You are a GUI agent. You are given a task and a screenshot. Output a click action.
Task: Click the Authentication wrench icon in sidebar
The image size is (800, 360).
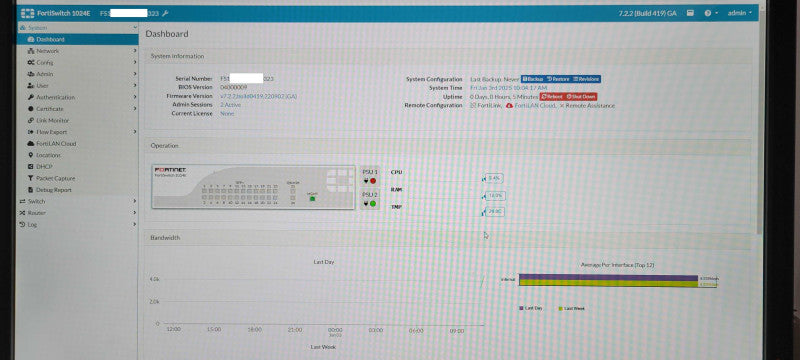click(31, 97)
